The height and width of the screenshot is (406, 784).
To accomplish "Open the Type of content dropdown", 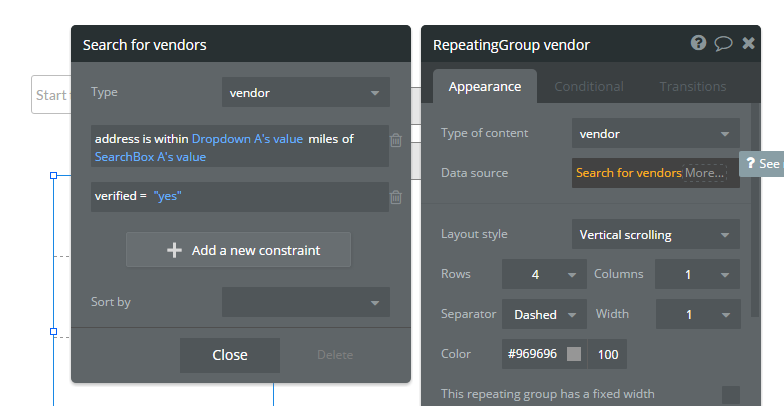I will tap(656, 133).
